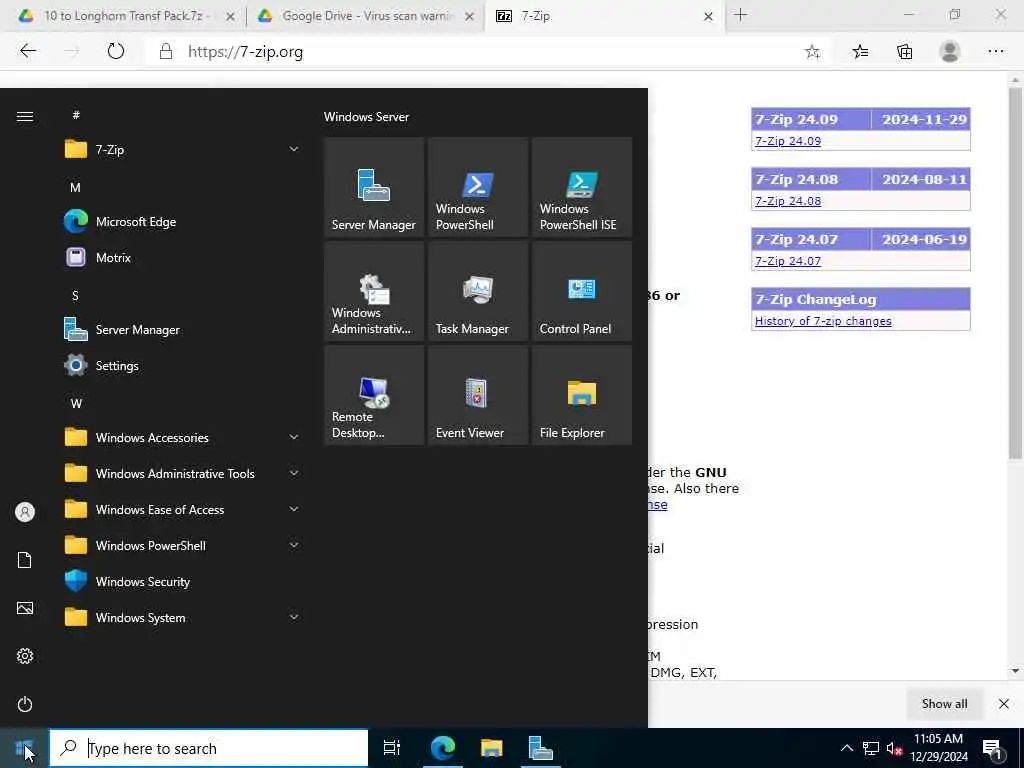1024x768 pixels.
Task: Click the muted volume icon in tray
Action: pyautogui.click(x=894, y=748)
